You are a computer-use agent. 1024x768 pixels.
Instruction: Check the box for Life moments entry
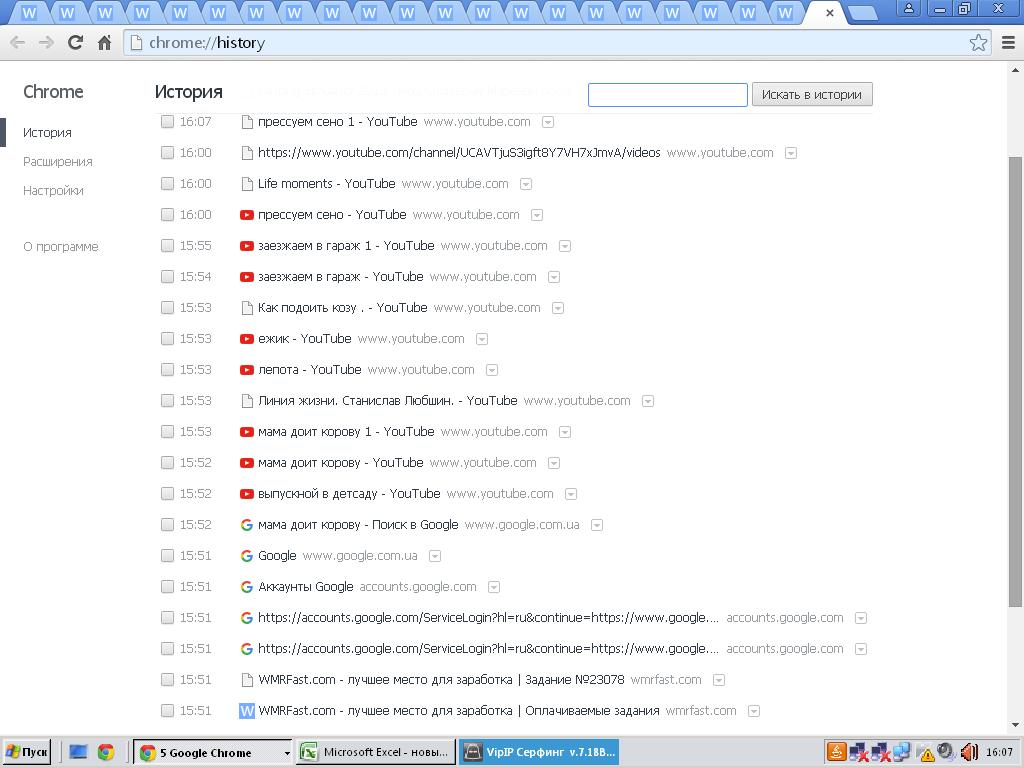pos(167,184)
